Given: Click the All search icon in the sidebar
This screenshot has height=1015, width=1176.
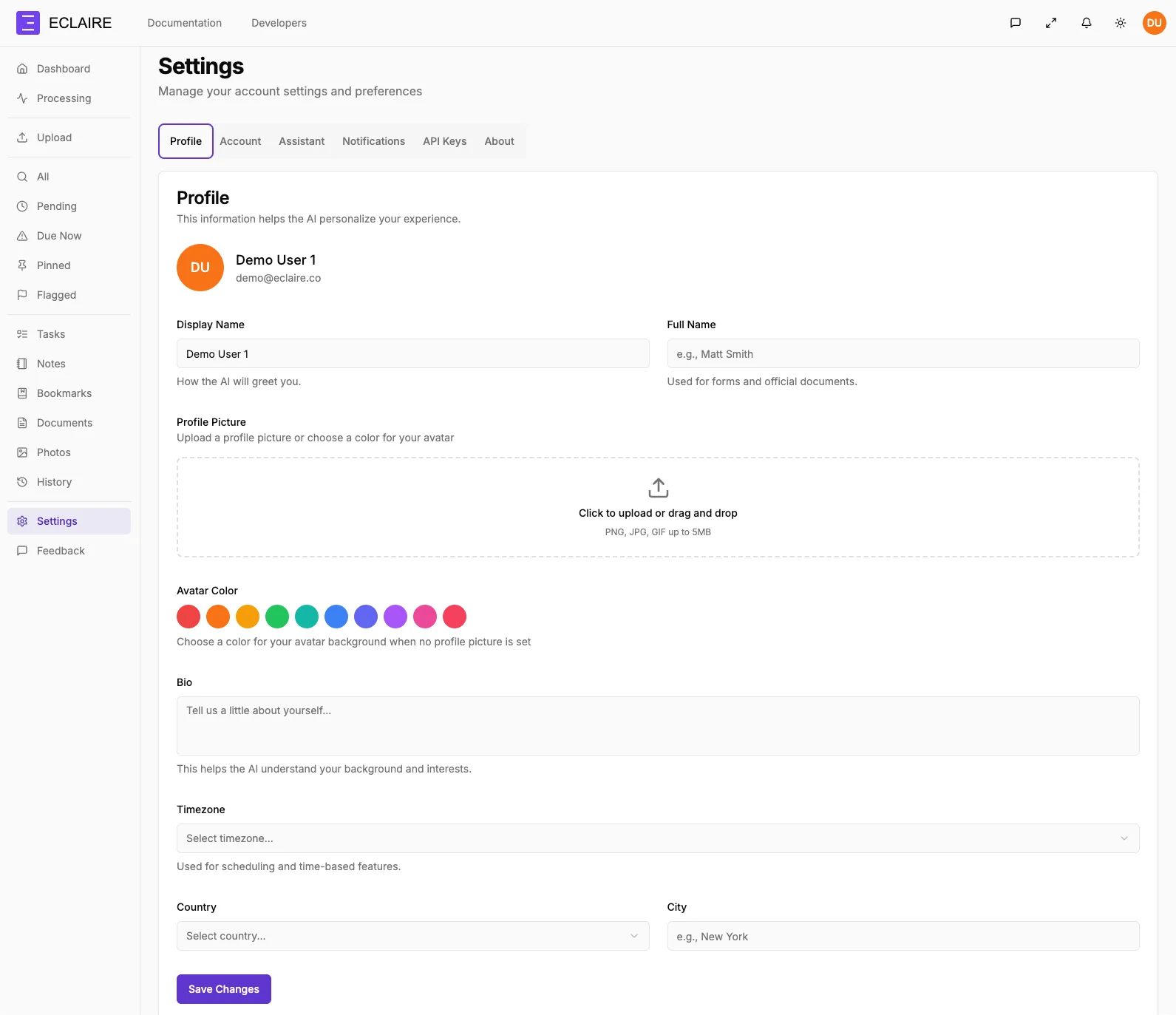Looking at the screenshot, I should click(22, 177).
